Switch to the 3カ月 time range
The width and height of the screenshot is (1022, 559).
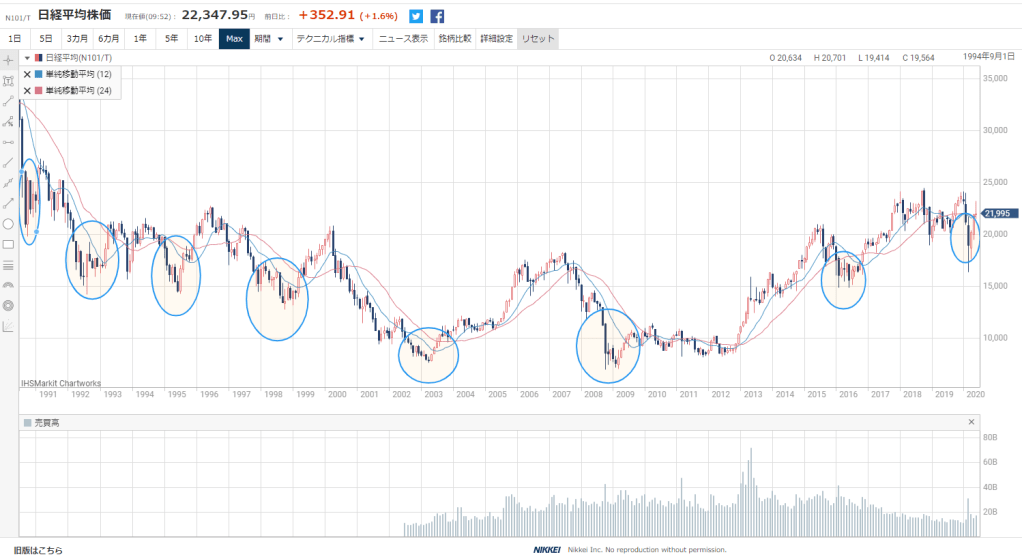coord(77,39)
